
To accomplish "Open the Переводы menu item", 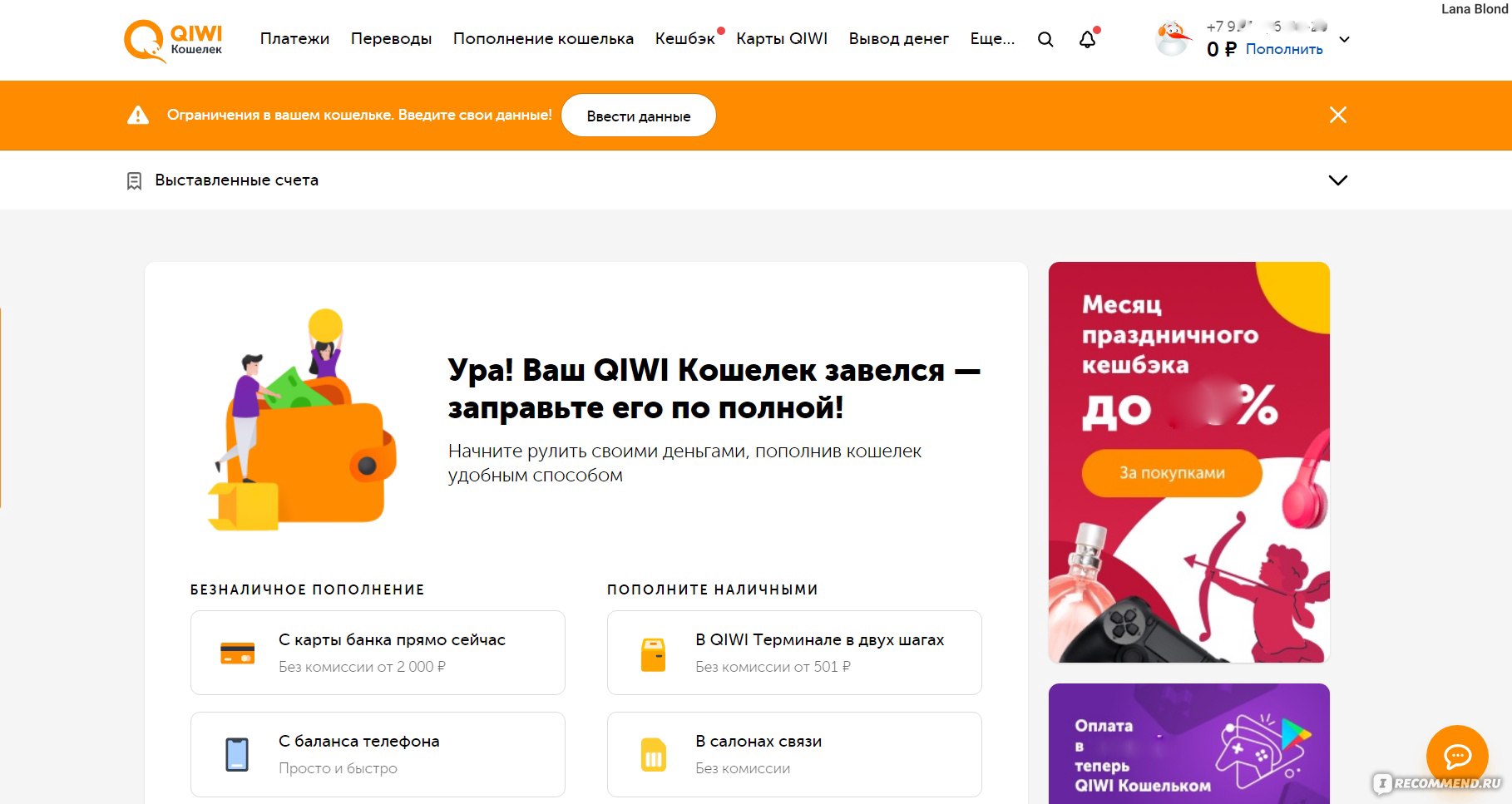I will click(x=391, y=38).
